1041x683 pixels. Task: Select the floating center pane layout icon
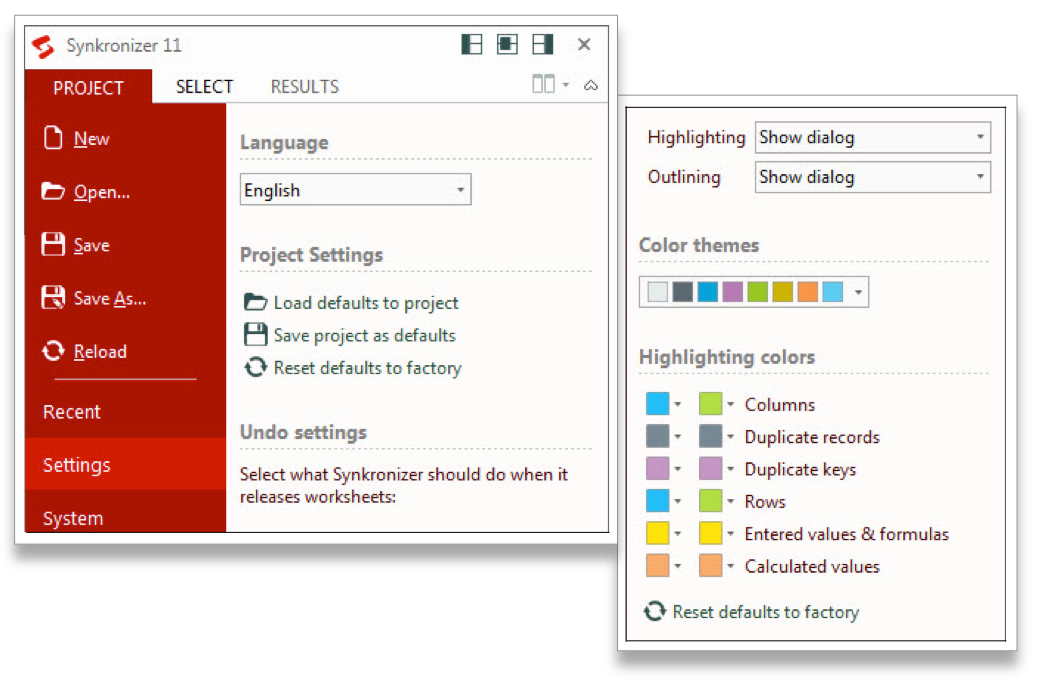pyautogui.click(x=507, y=44)
